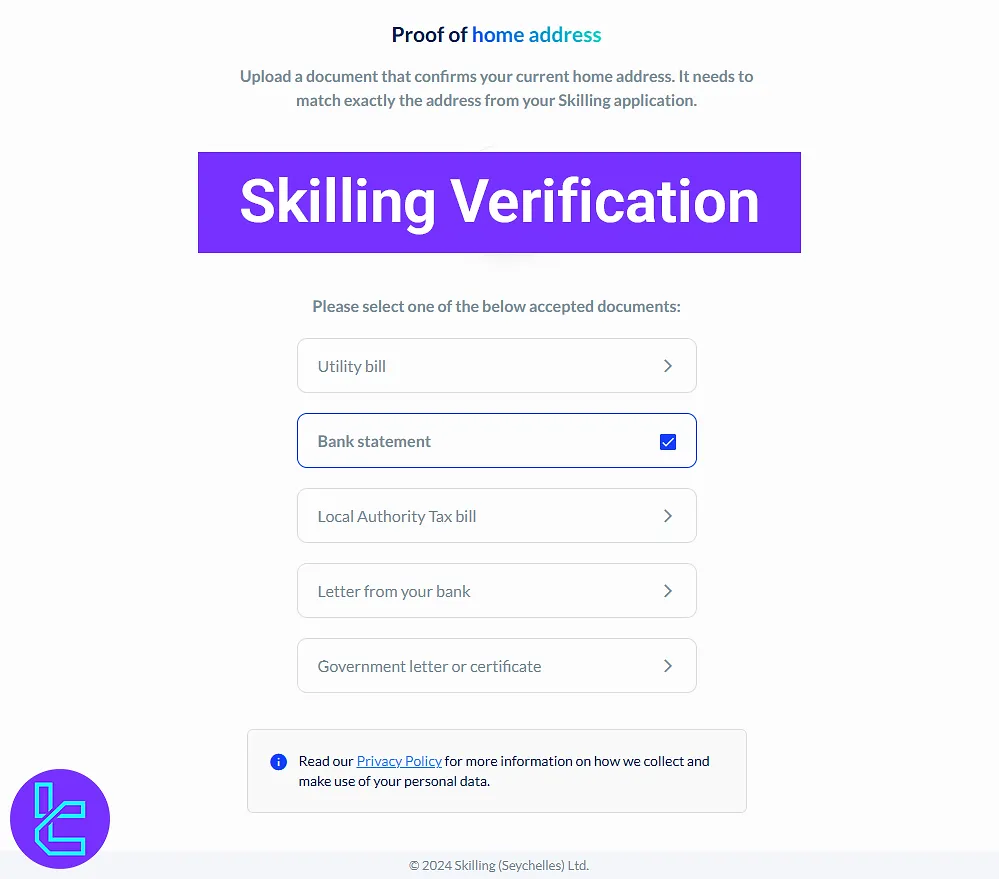Viewport: 999px width, 879px height.
Task: Expand the Government letter or certificate option
Action: tap(497, 665)
